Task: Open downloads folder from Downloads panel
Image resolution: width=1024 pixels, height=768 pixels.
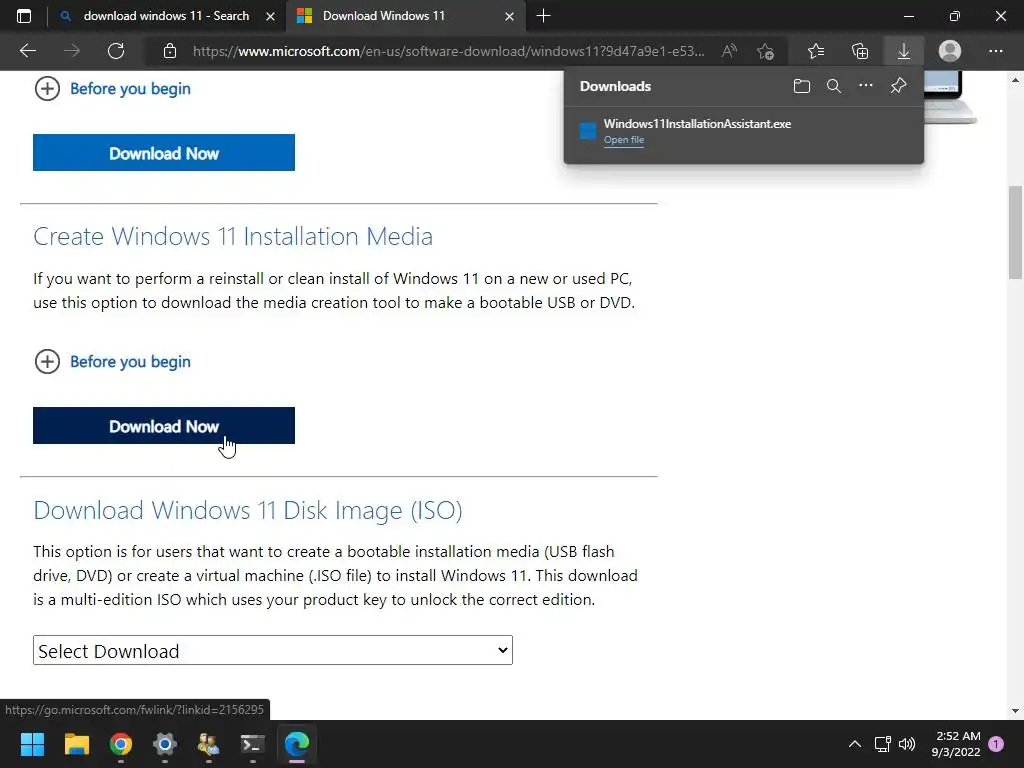Action: (802, 86)
